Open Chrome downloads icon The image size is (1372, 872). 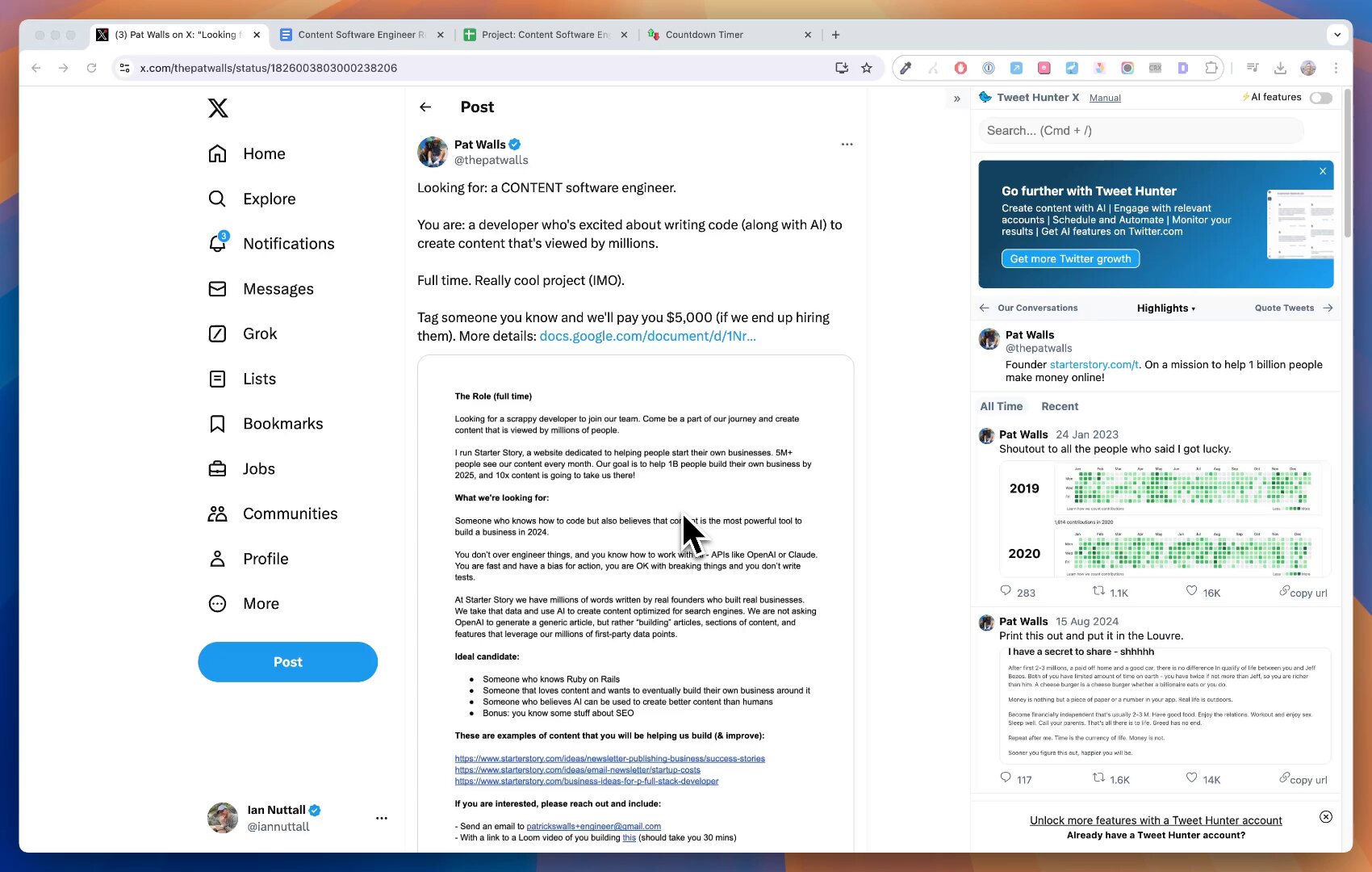[1280, 68]
